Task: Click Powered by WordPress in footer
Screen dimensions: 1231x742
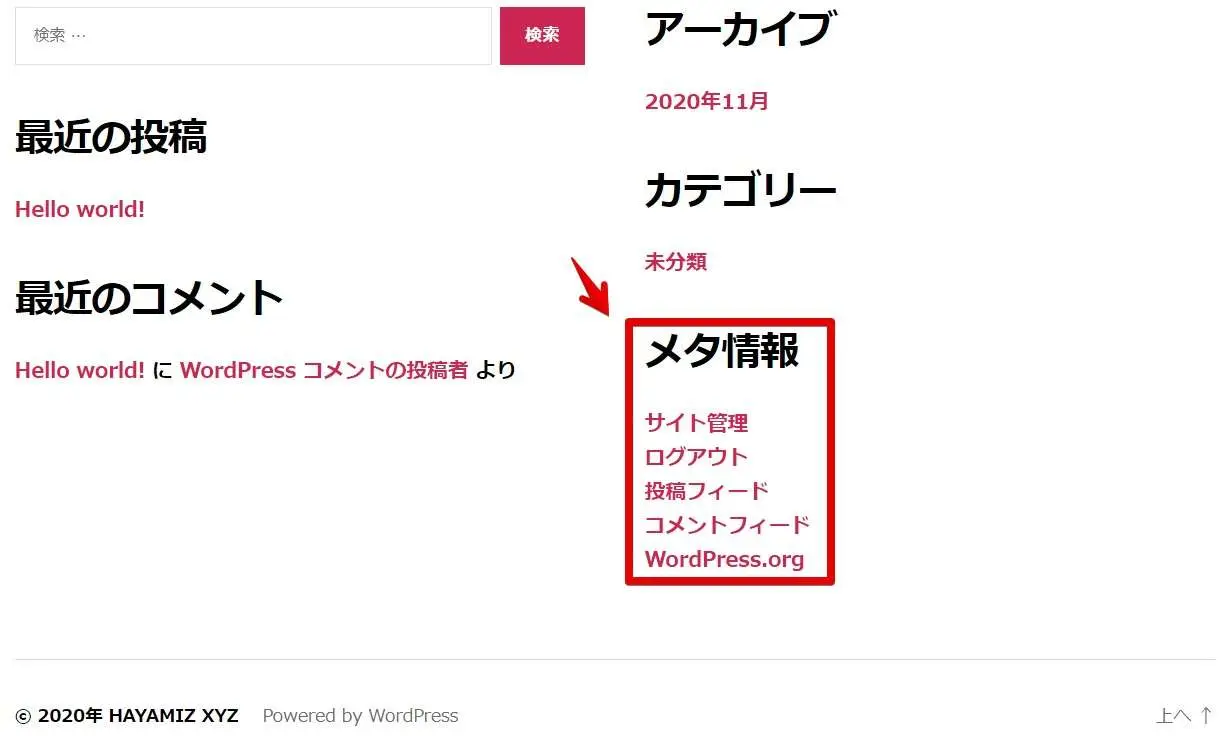Action: click(x=360, y=716)
